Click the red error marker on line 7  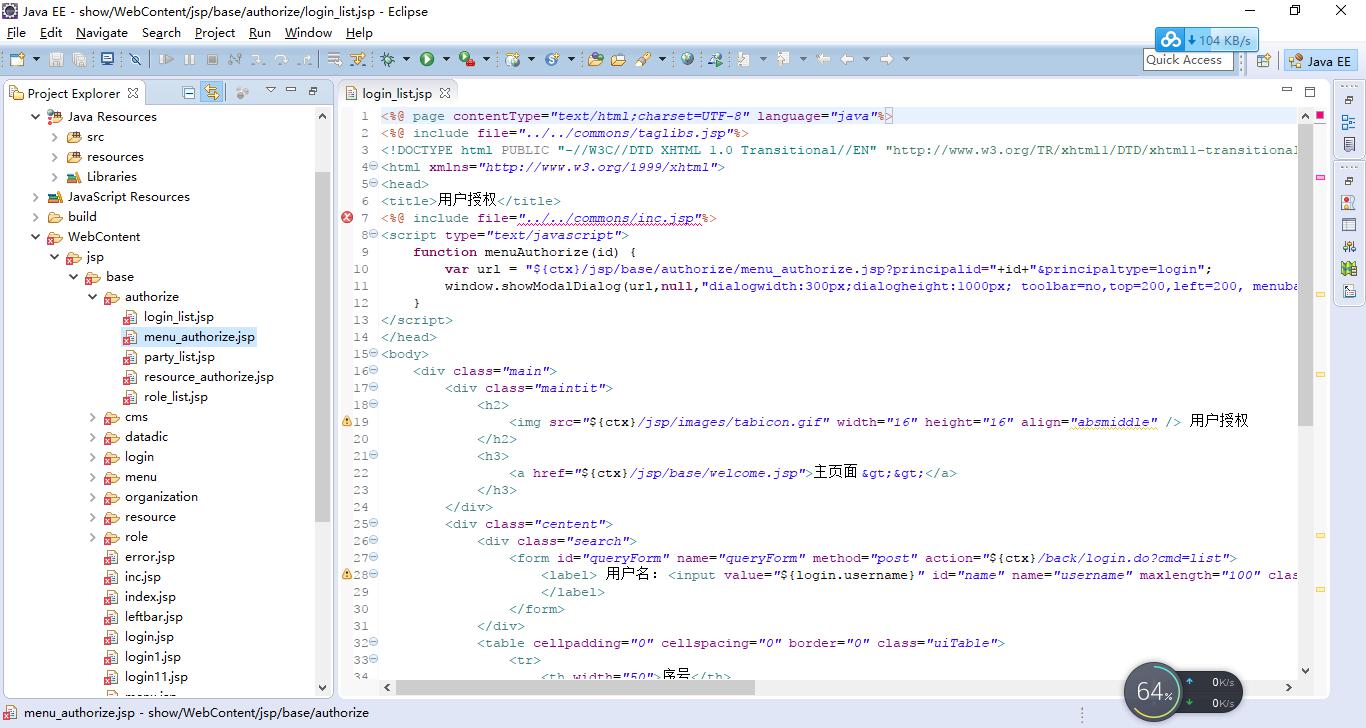[x=347, y=217]
